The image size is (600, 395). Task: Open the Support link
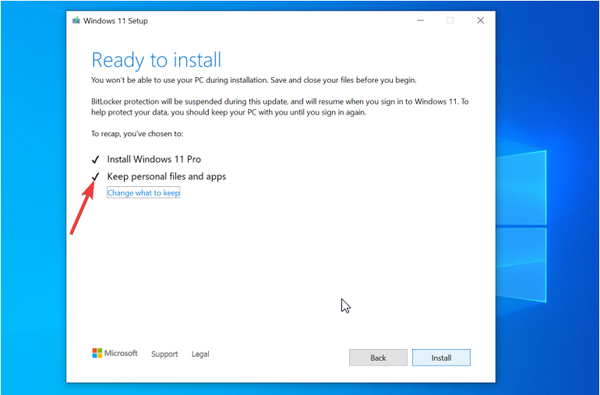point(165,354)
